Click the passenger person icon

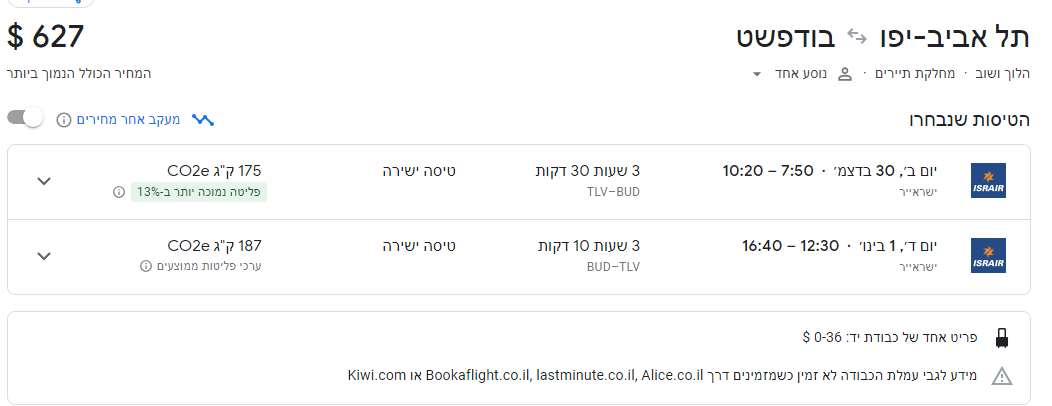pyautogui.click(x=845, y=74)
